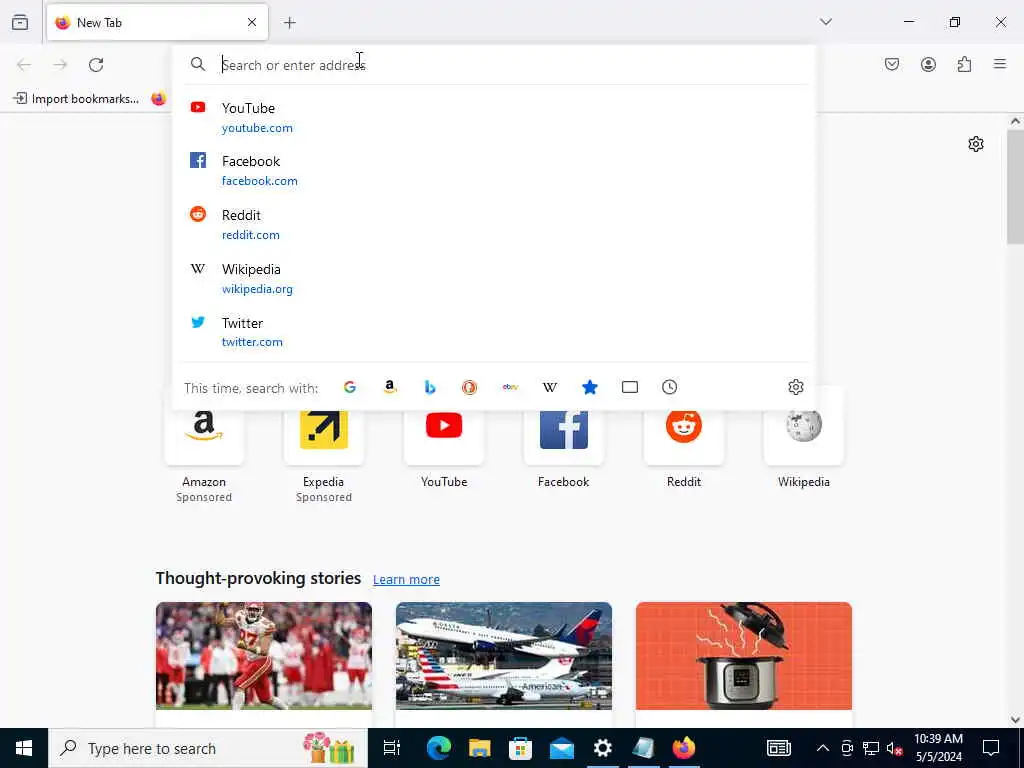Select the New Tab tab

157,23
